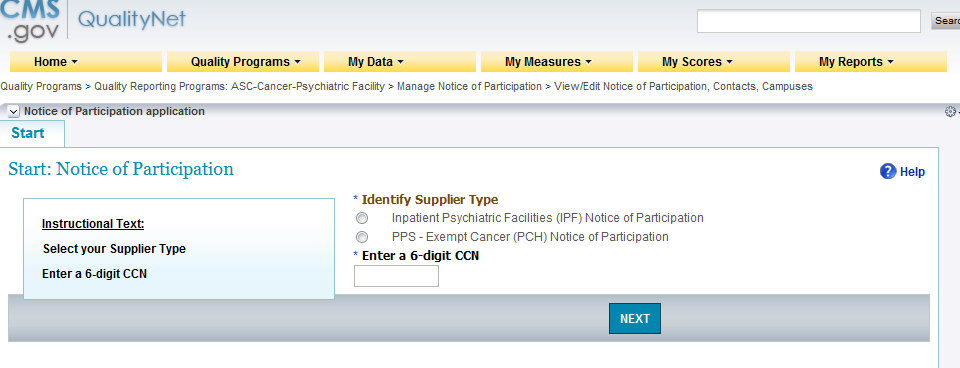The image size is (960, 368).
Task: Select Inpatient Psychiatric Facilities (IPF) radio button
Action: pyautogui.click(x=362, y=218)
